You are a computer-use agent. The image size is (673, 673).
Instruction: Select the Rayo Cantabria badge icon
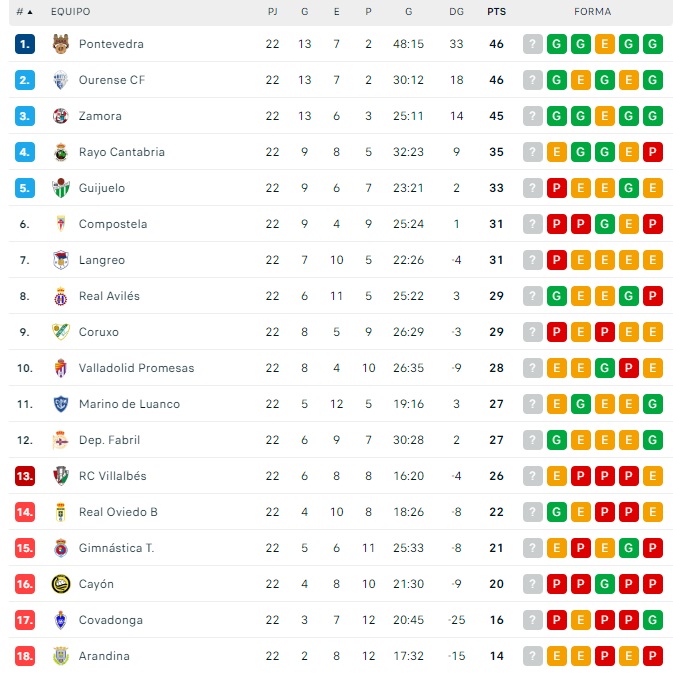coord(60,152)
